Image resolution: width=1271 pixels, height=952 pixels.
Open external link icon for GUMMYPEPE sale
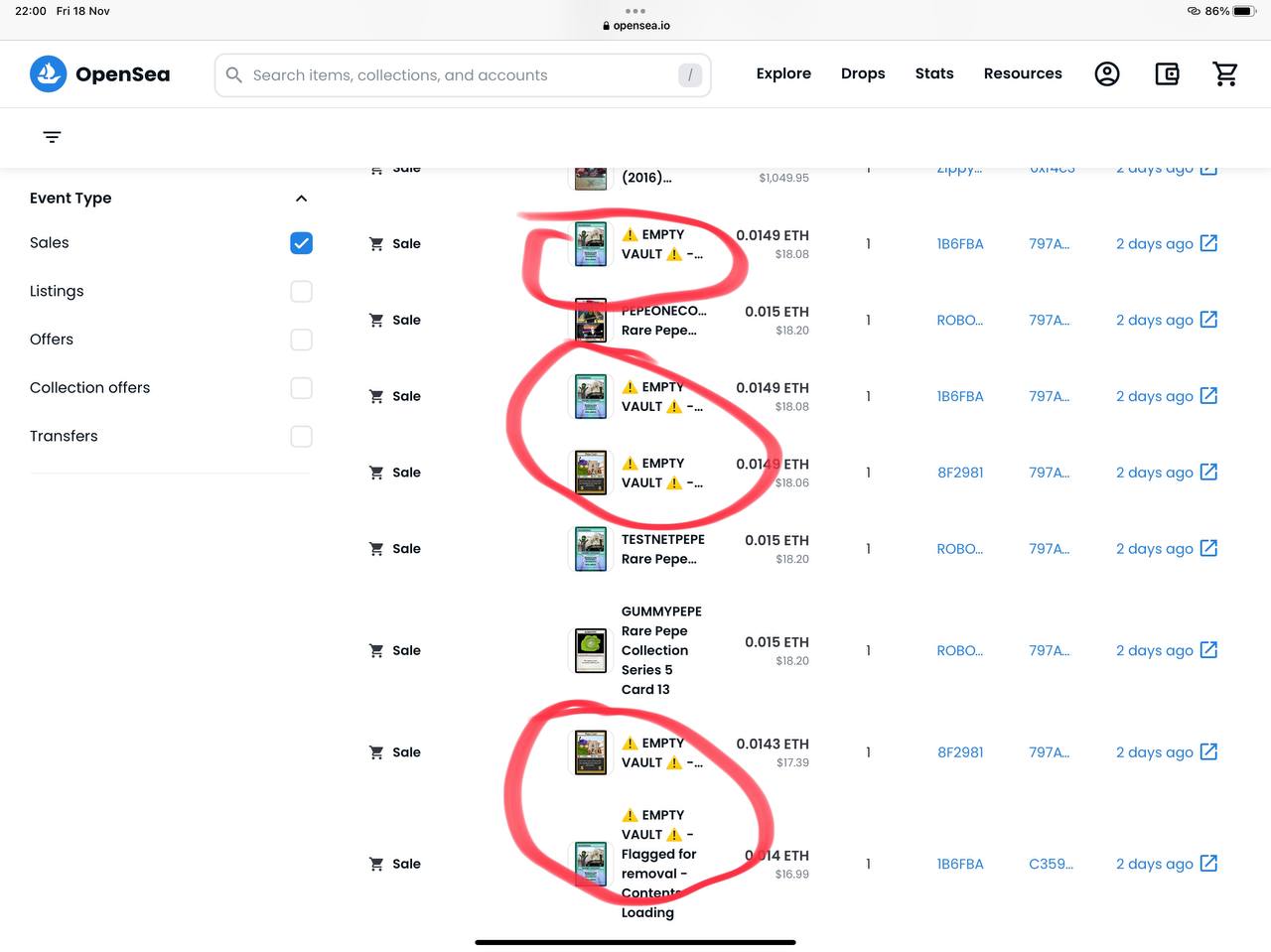pos(1208,650)
